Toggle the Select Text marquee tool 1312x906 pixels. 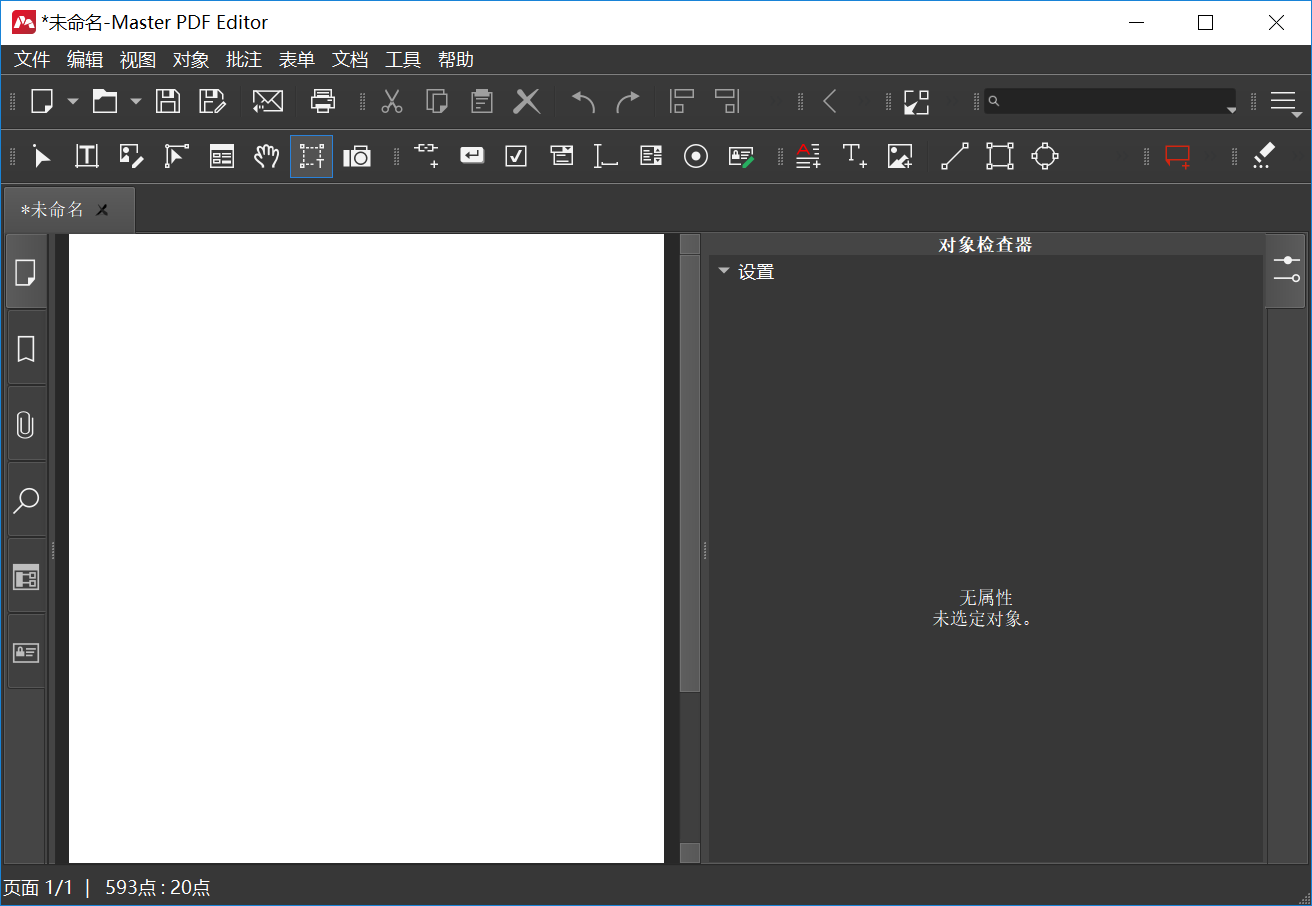coord(312,156)
